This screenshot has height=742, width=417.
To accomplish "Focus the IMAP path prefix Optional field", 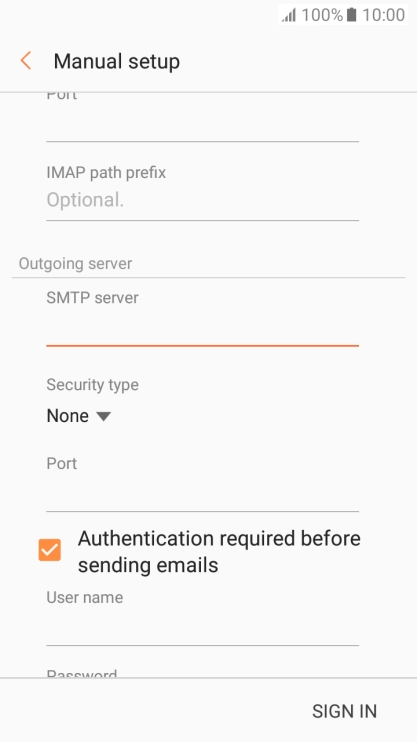I will click(203, 201).
